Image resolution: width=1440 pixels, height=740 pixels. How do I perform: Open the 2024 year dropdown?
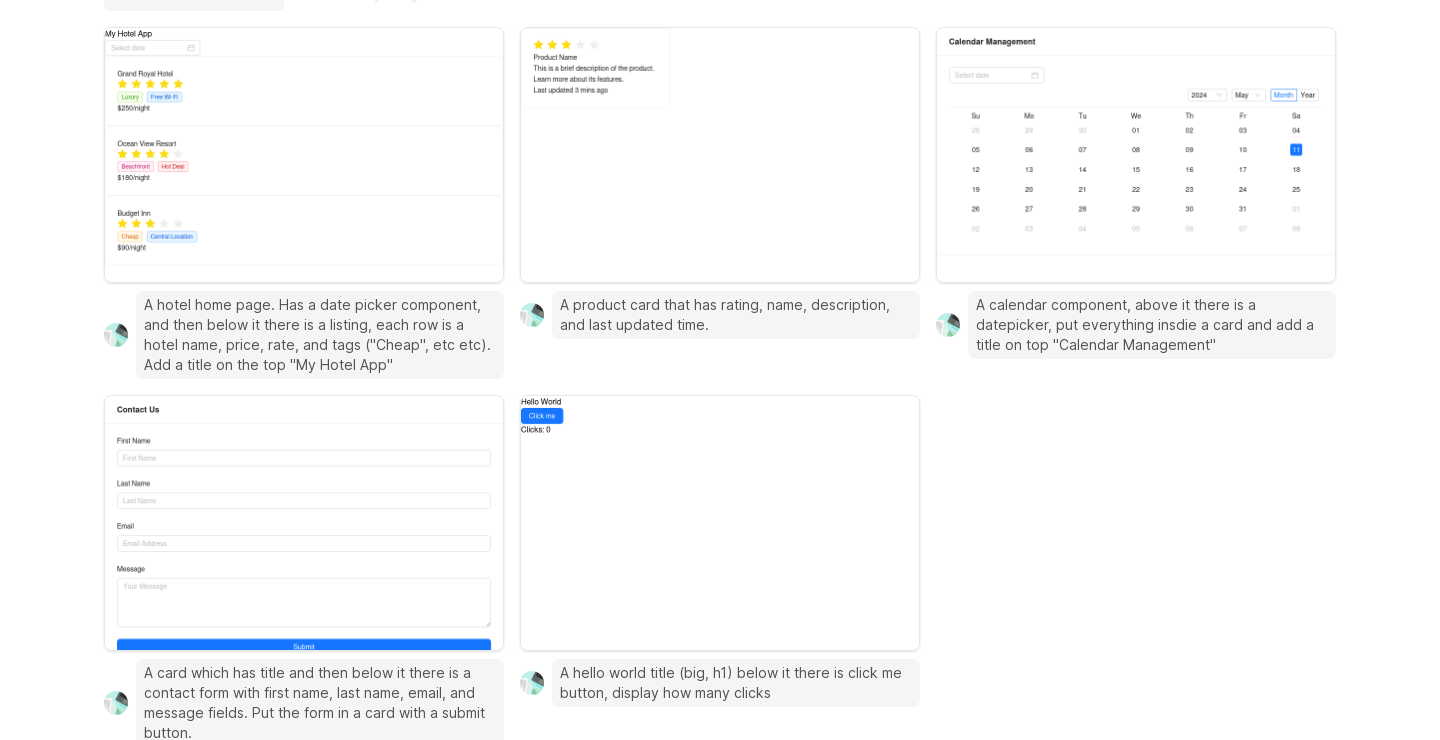coord(1206,95)
